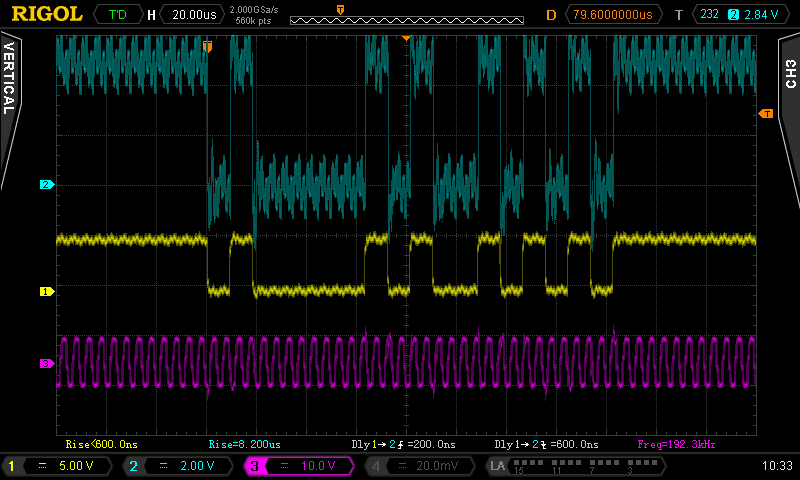Viewport: 800px width, 480px height.
Task: Open the 79.6000000us delay value field
Action: (x=613, y=15)
